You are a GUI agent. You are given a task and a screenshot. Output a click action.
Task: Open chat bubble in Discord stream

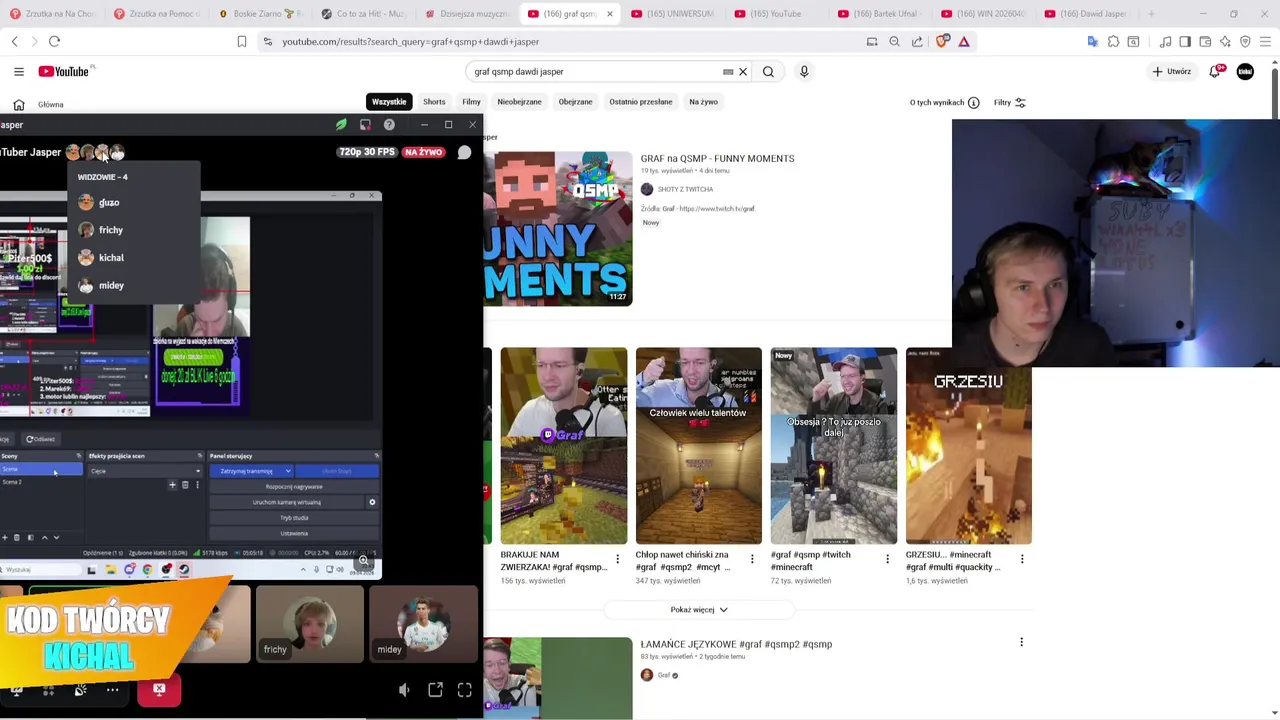(x=464, y=152)
